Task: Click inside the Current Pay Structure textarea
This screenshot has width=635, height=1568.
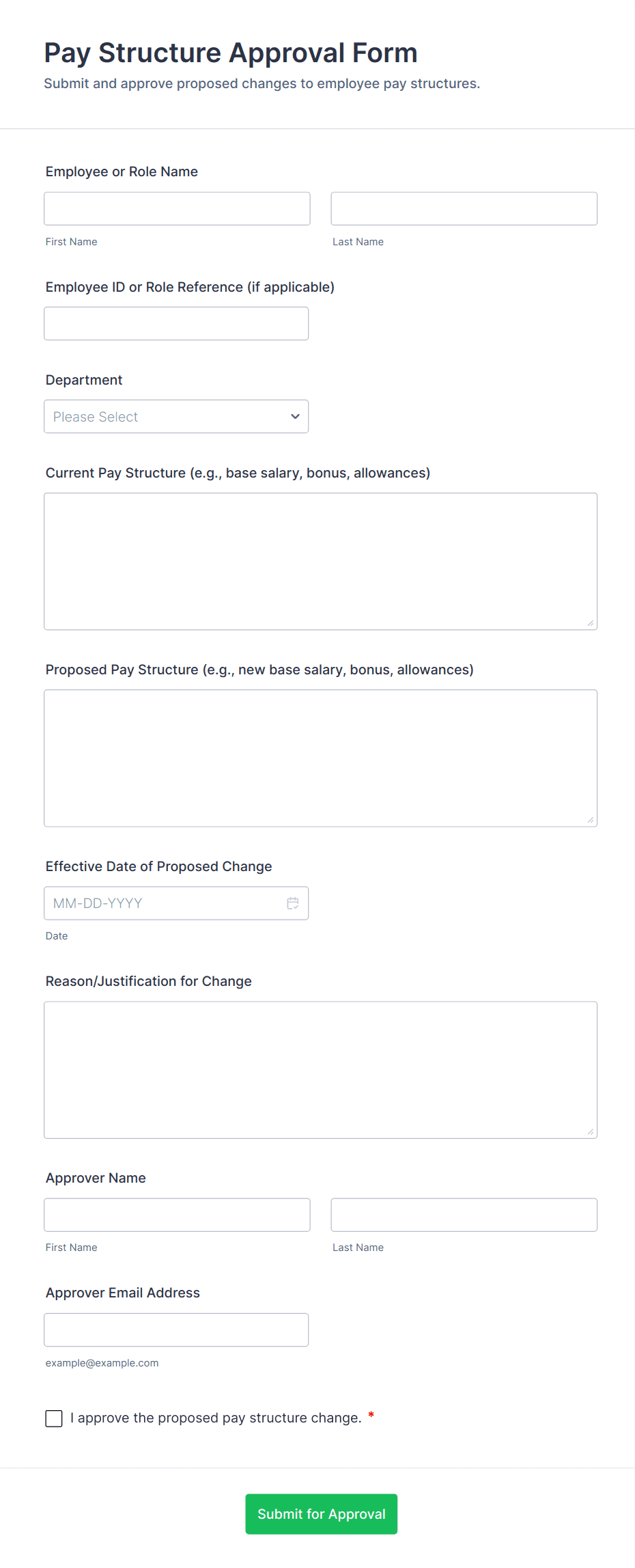Action: tap(320, 560)
